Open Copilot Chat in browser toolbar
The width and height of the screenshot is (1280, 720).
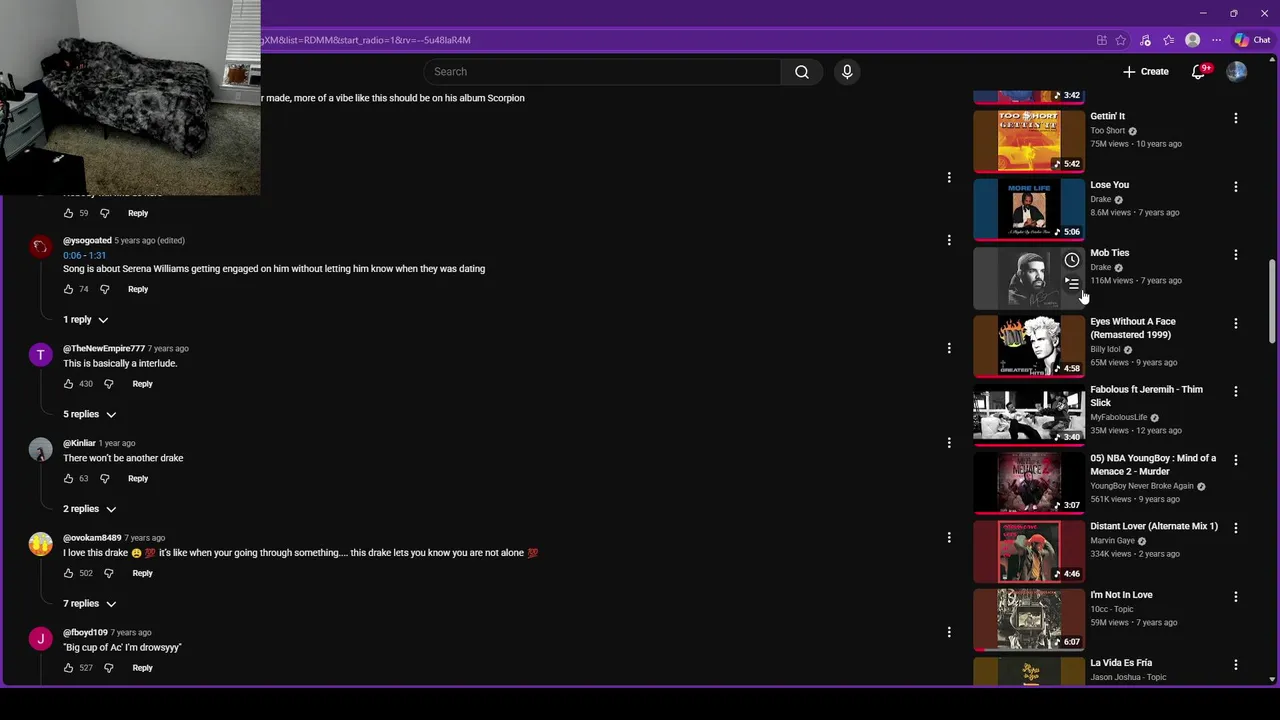[1252, 40]
